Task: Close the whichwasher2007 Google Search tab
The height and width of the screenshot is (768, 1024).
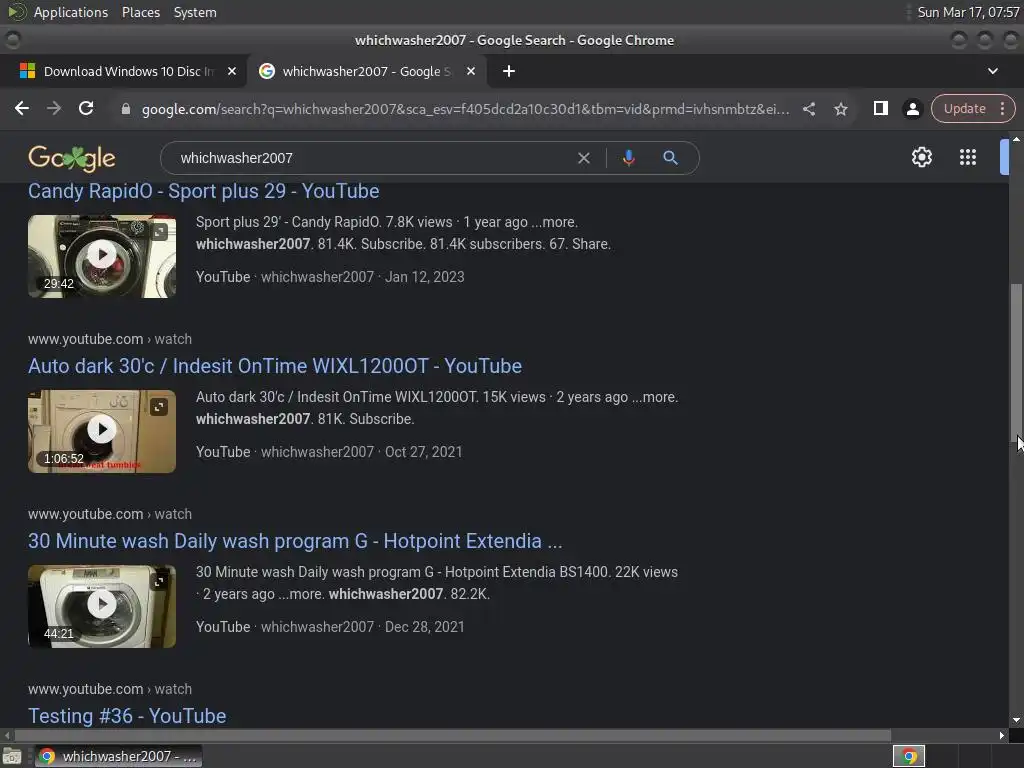Action: point(471,71)
